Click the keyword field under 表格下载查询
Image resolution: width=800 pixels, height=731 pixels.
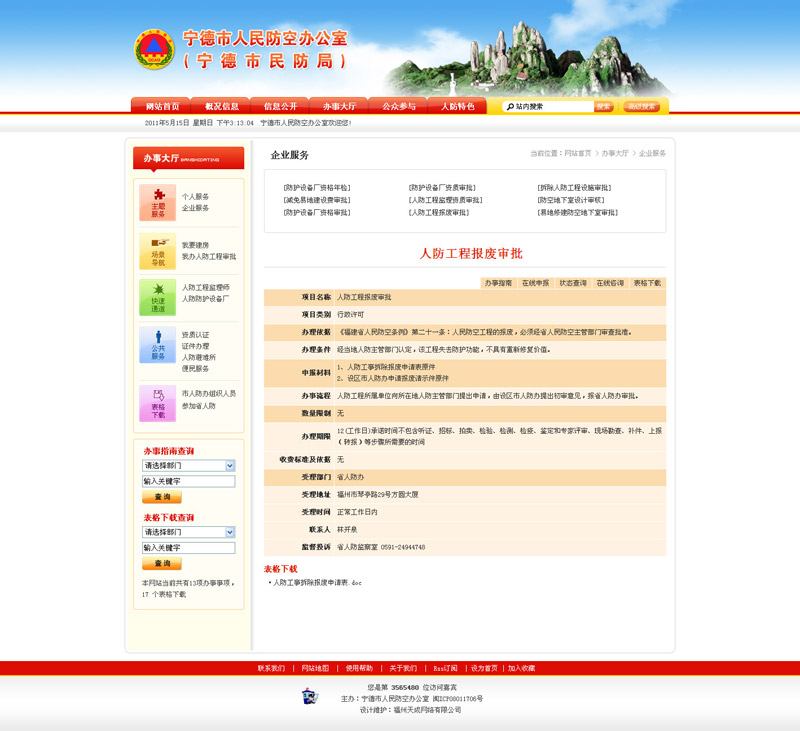189,548
